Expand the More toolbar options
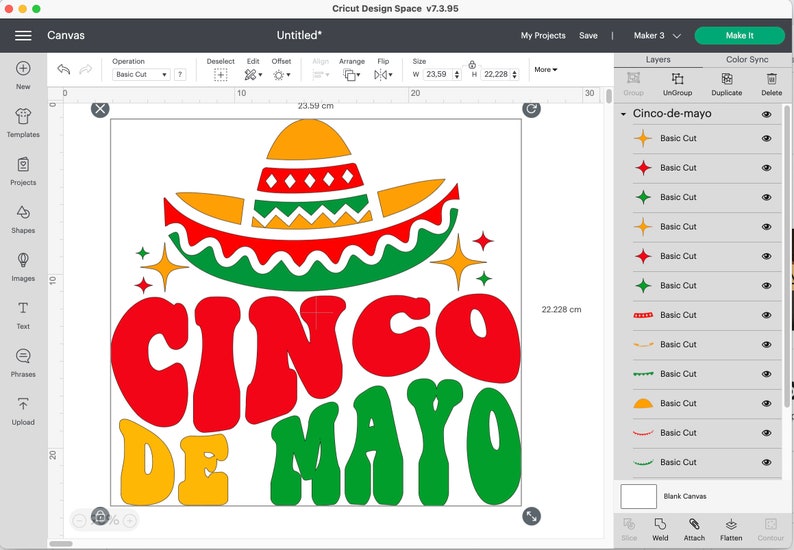 pos(545,69)
